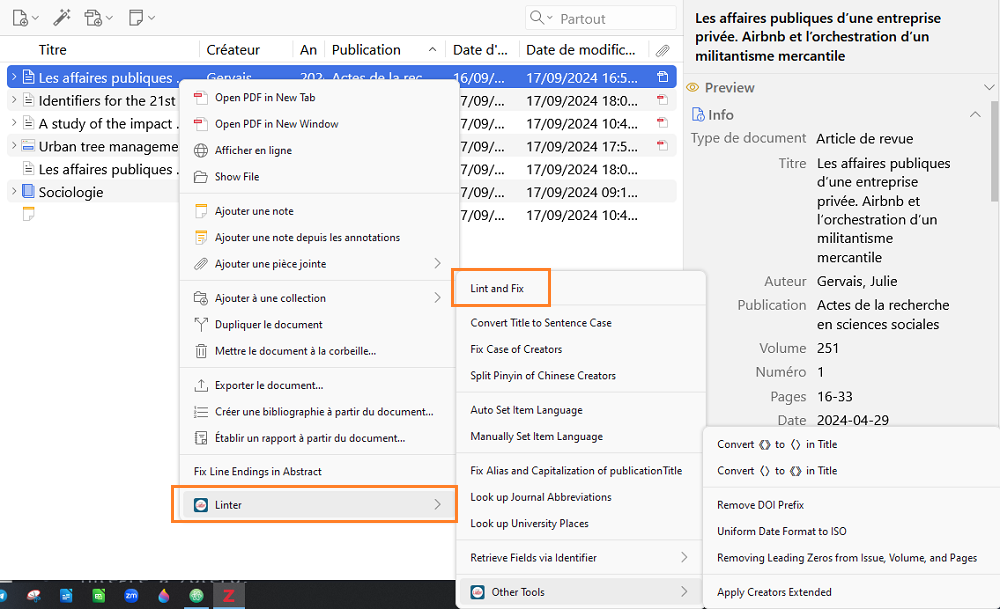Choose Créer une bibliographie à partir du document

pyautogui.click(x=324, y=412)
